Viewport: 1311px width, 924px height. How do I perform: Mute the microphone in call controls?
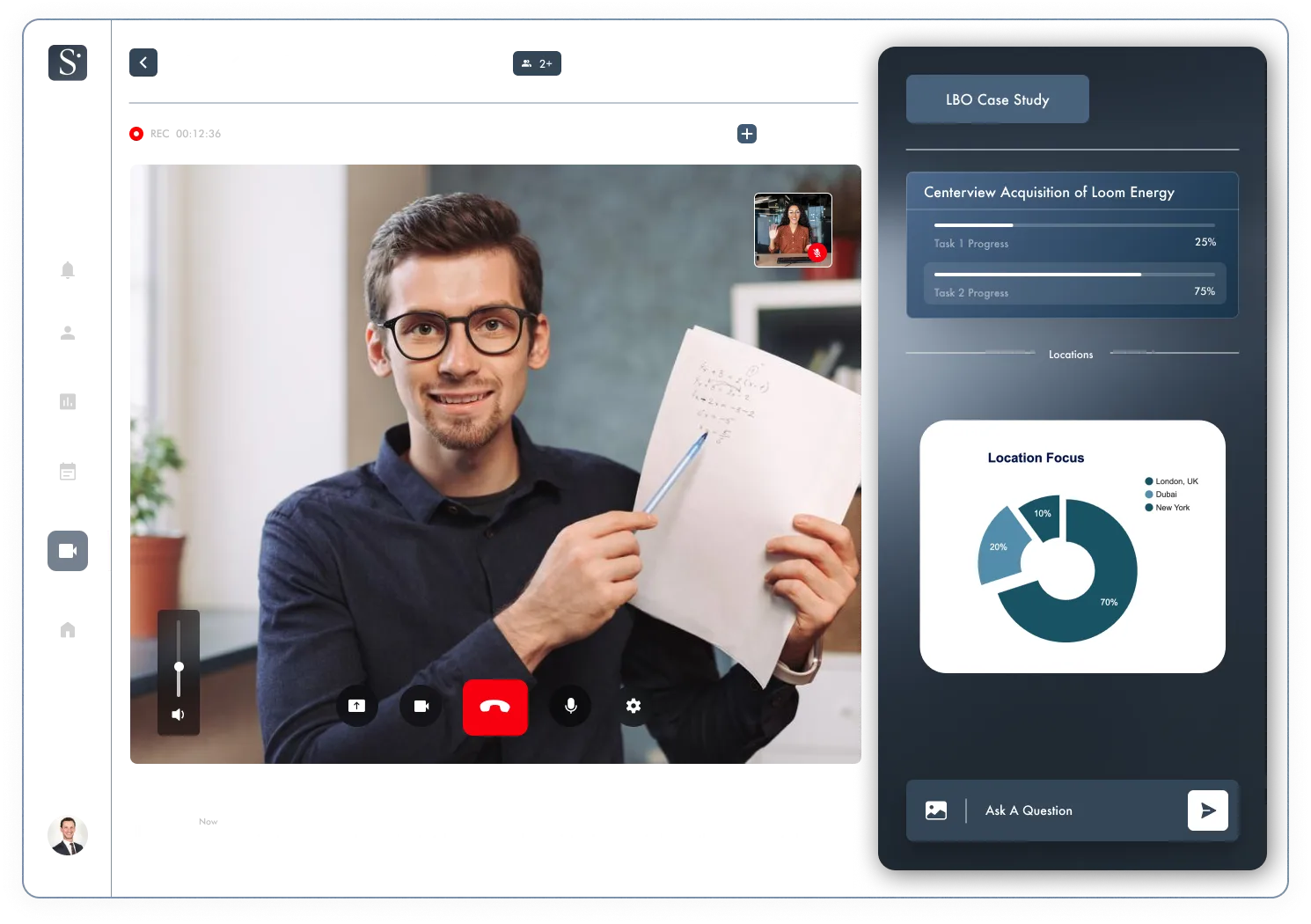(x=570, y=706)
